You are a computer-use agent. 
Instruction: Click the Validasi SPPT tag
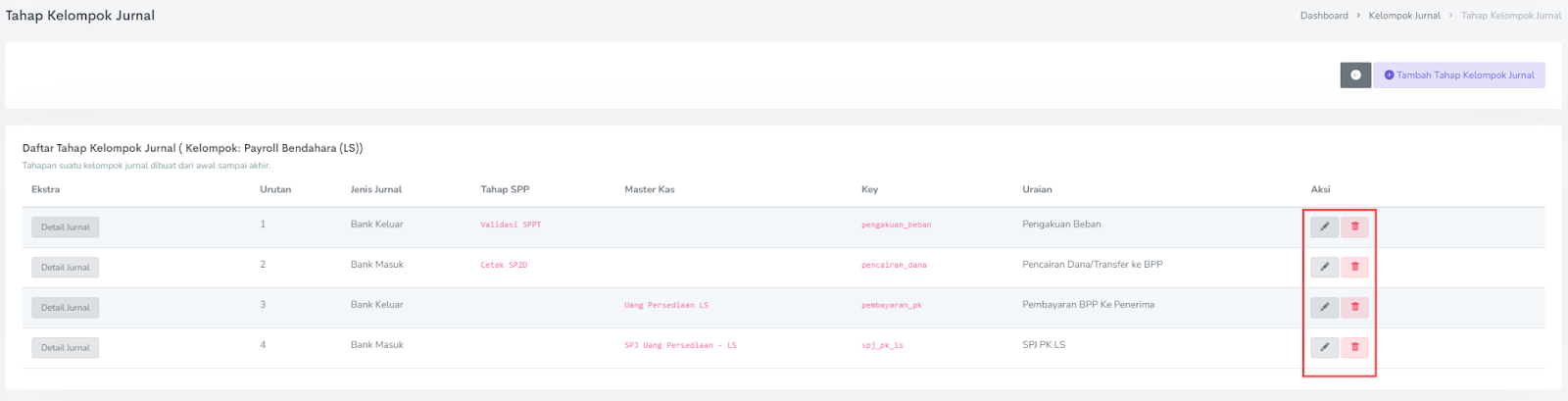click(511, 225)
